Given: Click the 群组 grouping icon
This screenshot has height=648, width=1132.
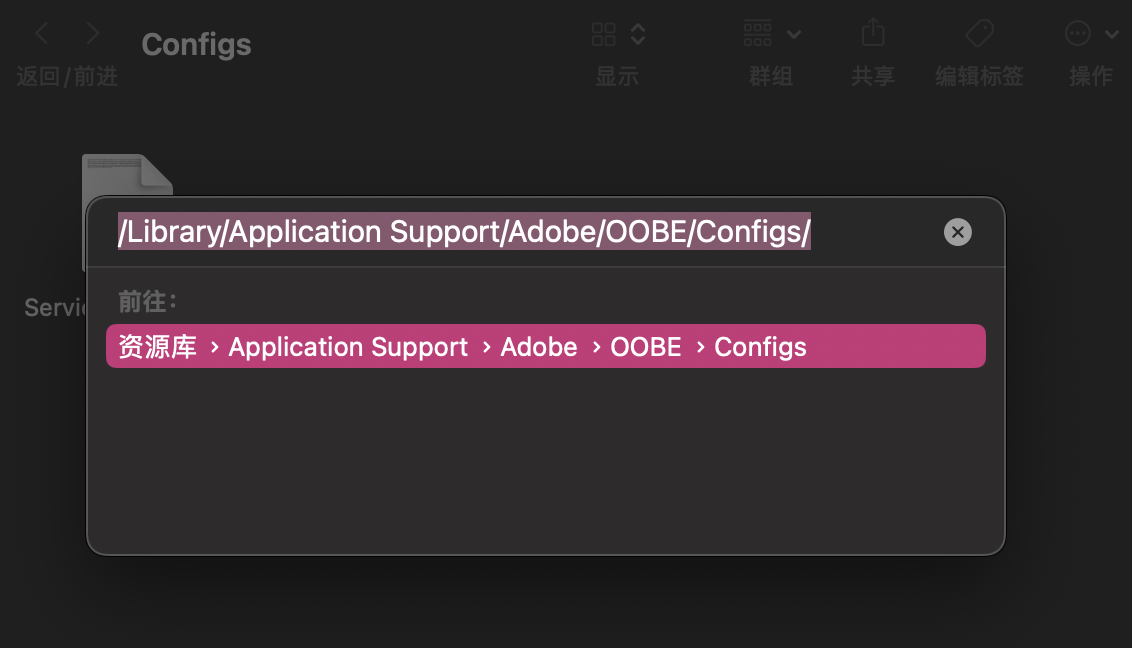Looking at the screenshot, I should coord(756,33).
